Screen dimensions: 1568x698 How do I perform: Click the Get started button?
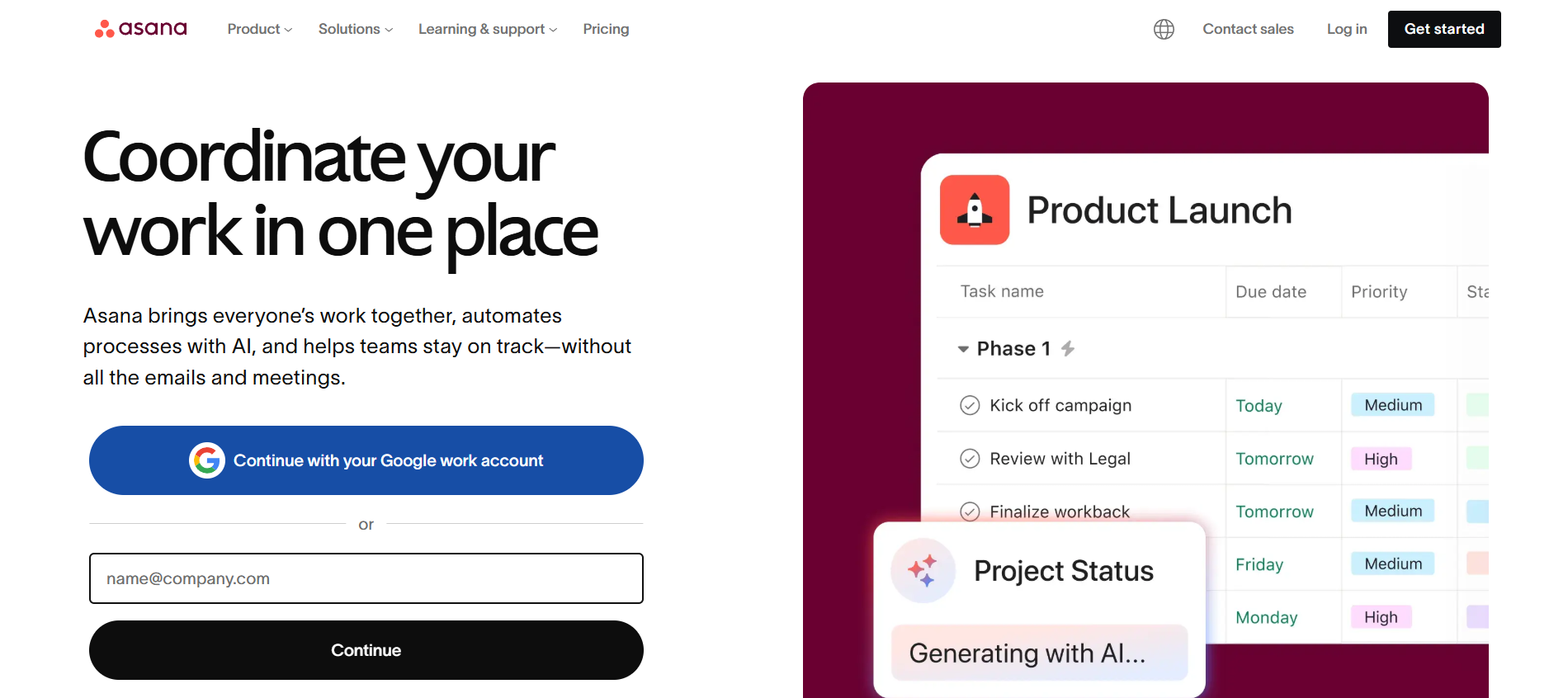(x=1443, y=29)
